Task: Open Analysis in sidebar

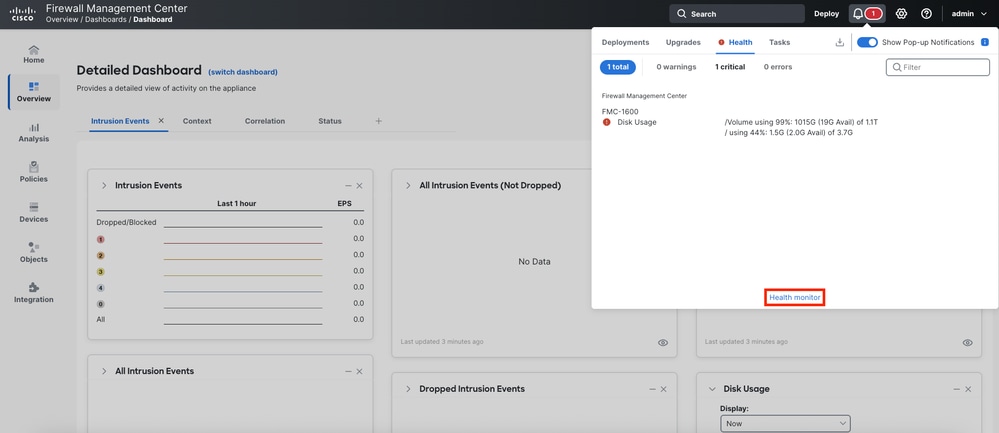Action: (34, 132)
